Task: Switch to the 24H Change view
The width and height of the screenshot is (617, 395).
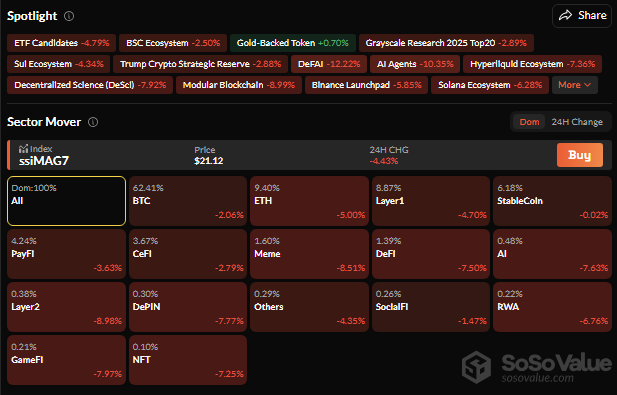Action: tap(577, 122)
